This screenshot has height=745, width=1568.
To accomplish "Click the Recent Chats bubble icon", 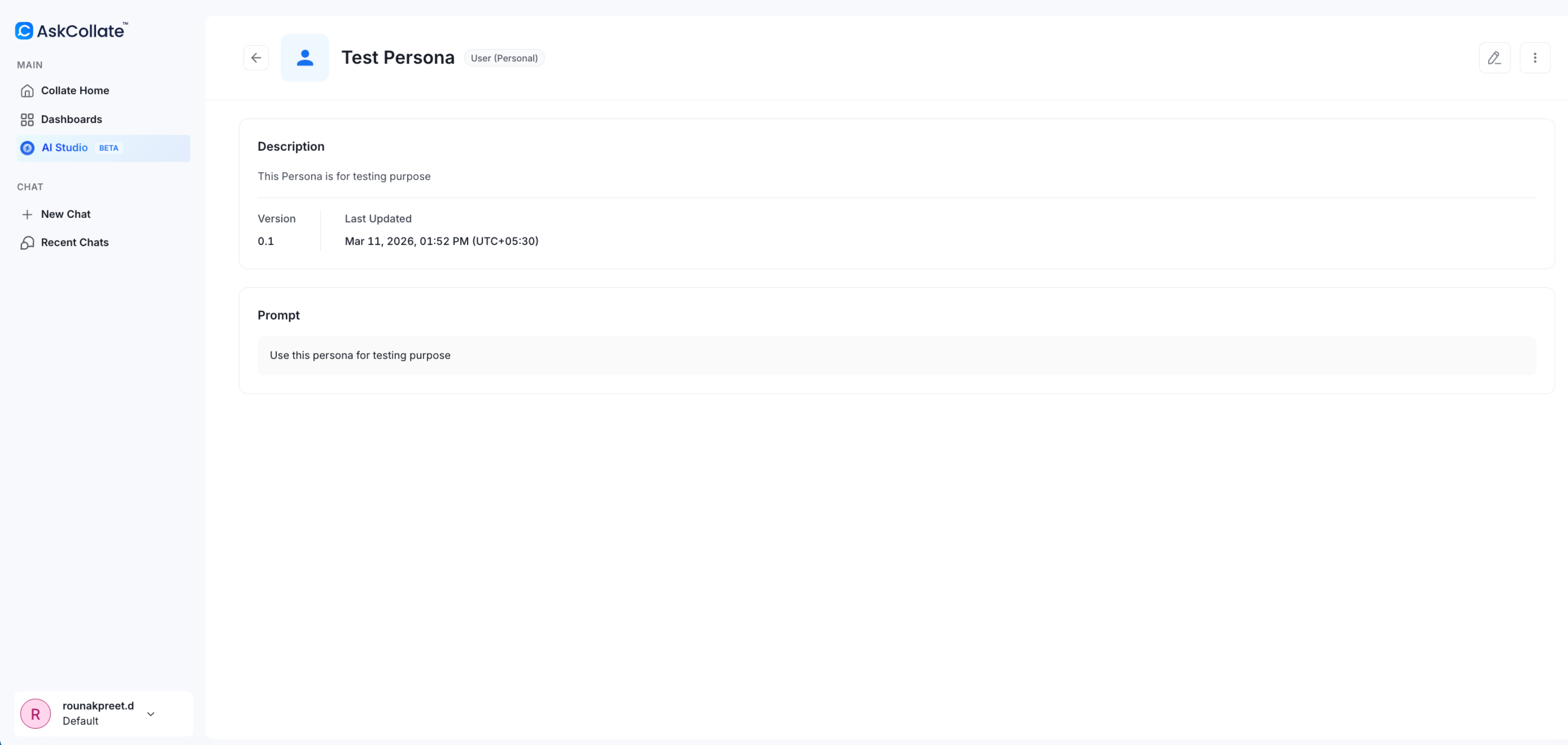I will click(27, 242).
